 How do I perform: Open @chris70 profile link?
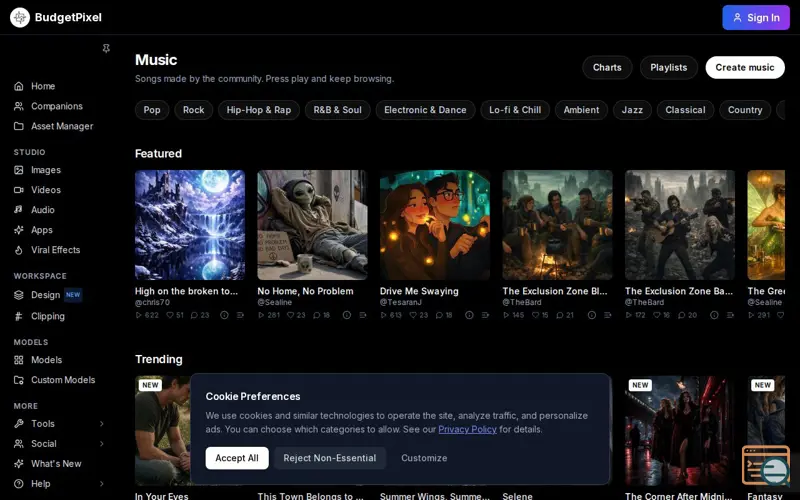click(152, 303)
